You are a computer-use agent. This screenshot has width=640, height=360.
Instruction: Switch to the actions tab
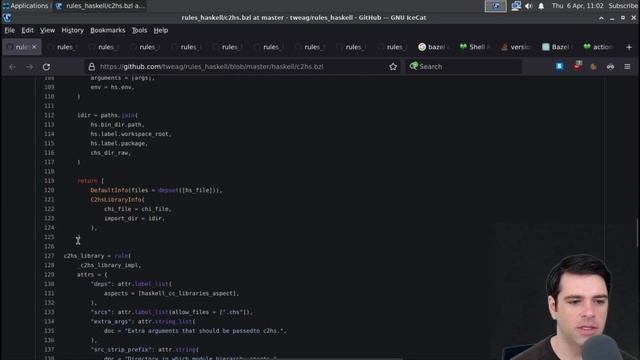[598, 47]
